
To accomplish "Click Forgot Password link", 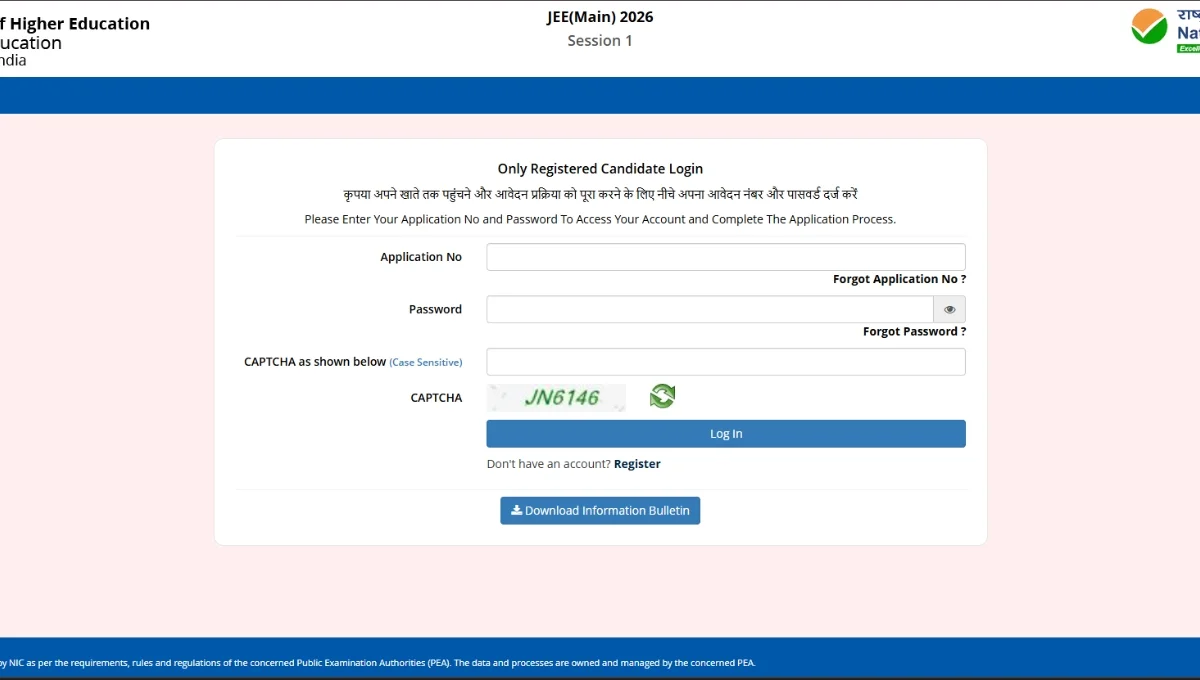I will (913, 331).
